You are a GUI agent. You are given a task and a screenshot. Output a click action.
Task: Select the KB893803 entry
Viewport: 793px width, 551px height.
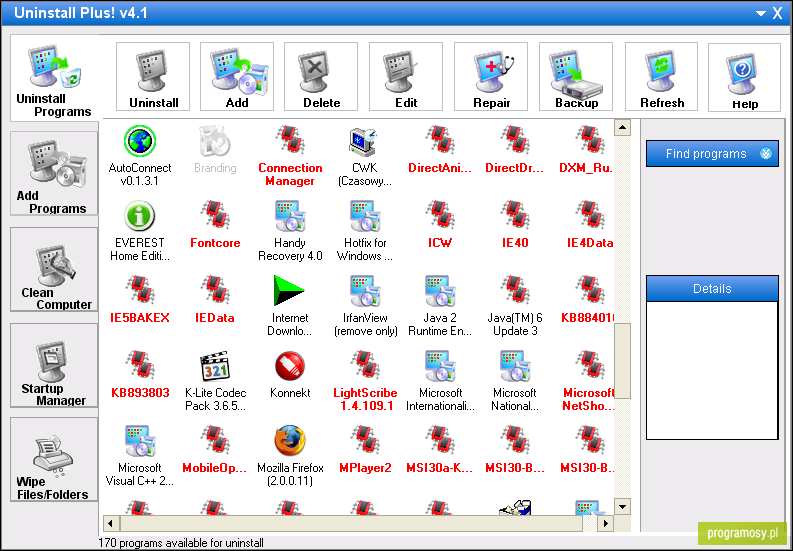pyautogui.click(x=140, y=375)
